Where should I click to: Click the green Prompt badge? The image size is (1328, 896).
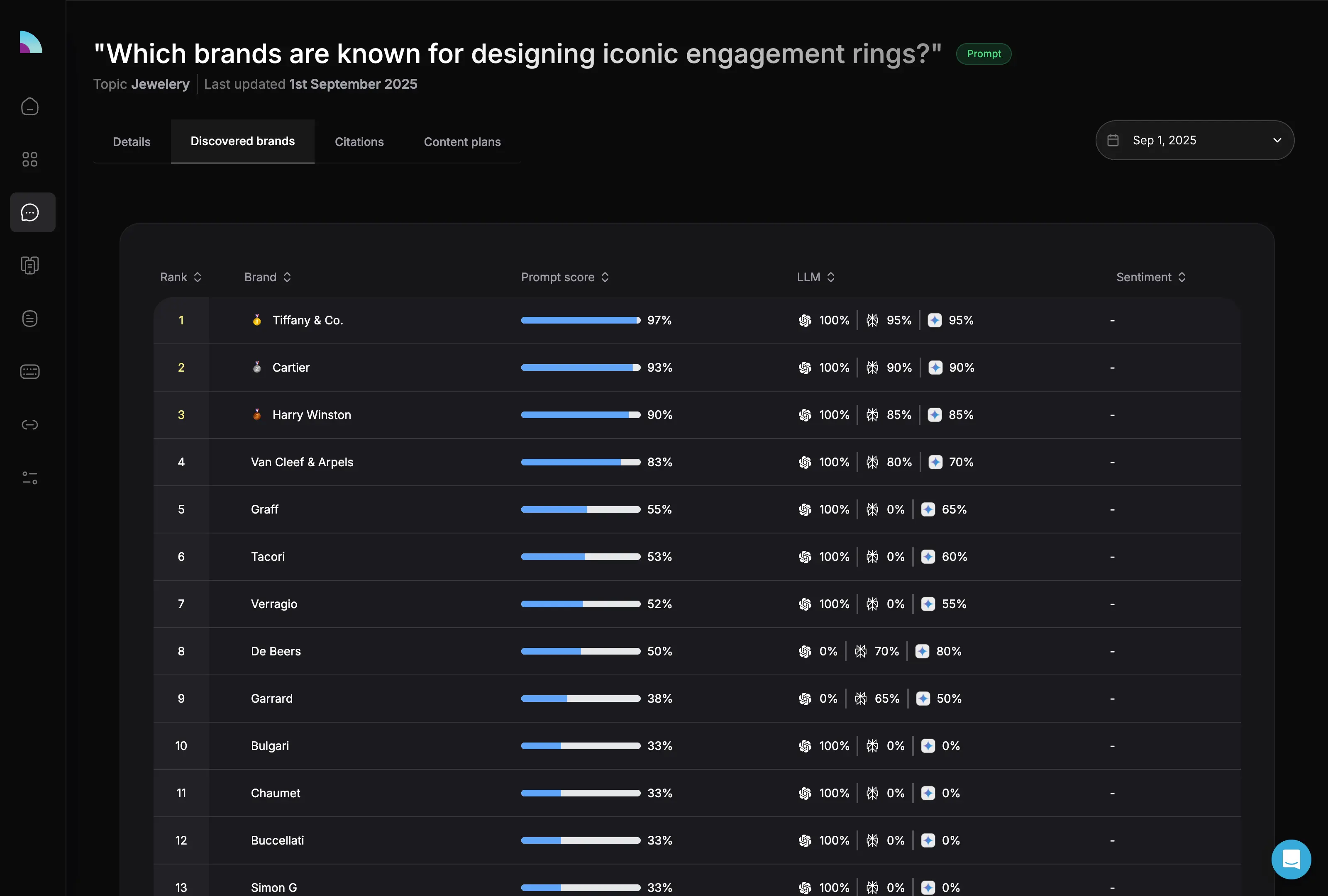tap(984, 54)
